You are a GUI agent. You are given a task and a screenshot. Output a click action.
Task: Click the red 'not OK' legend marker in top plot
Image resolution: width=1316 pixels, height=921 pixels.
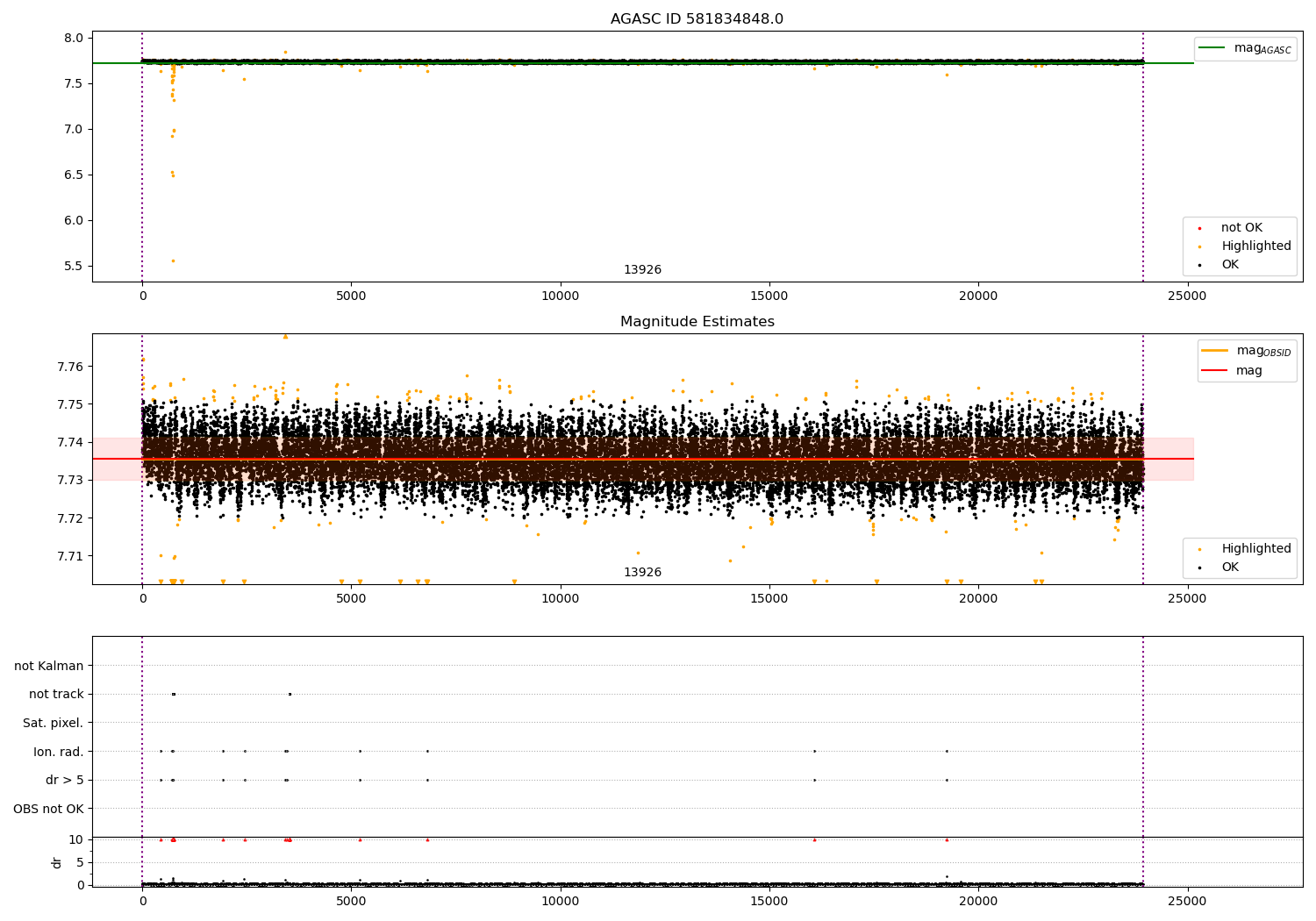(1199, 228)
